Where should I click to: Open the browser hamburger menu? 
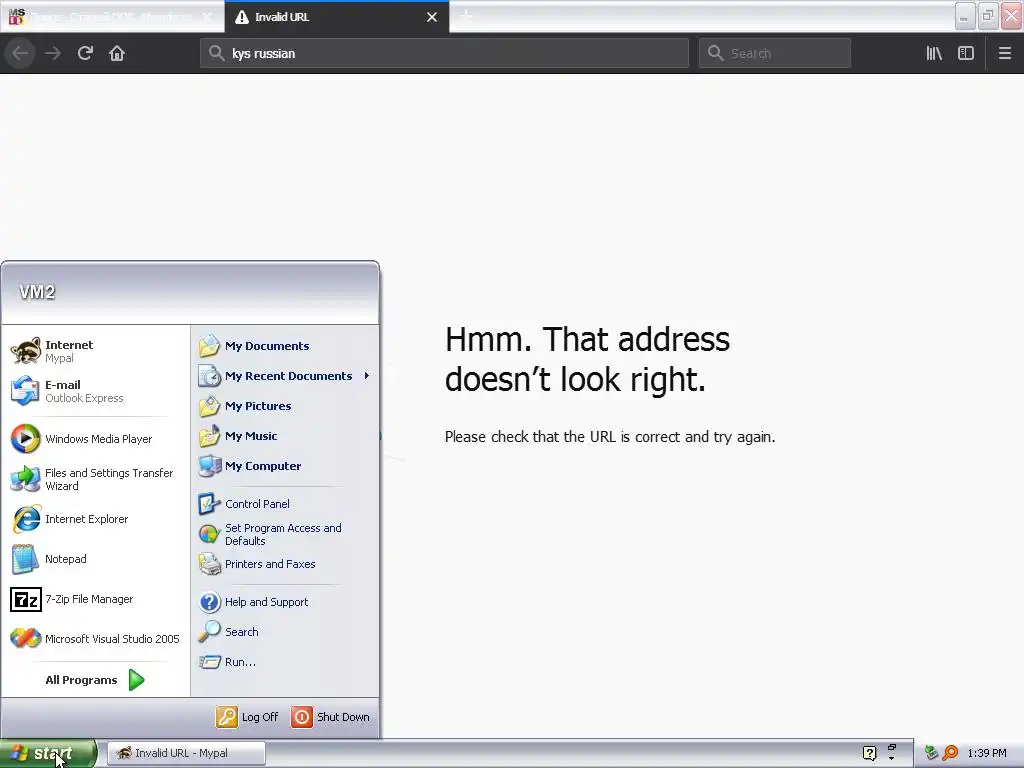pyautogui.click(x=1005, y=53)
